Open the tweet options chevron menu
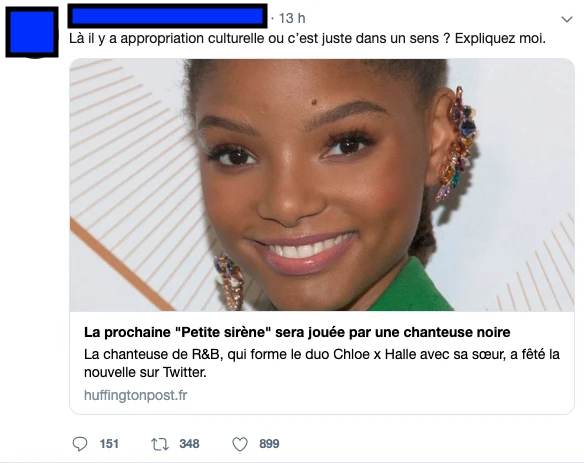 pos(566,19)
